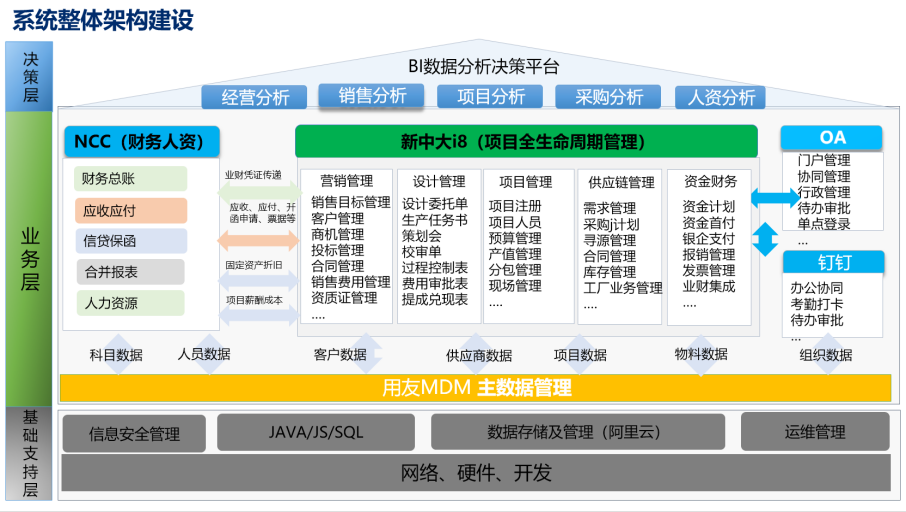Select the 财务总账 block

click(x=131, y=179)
